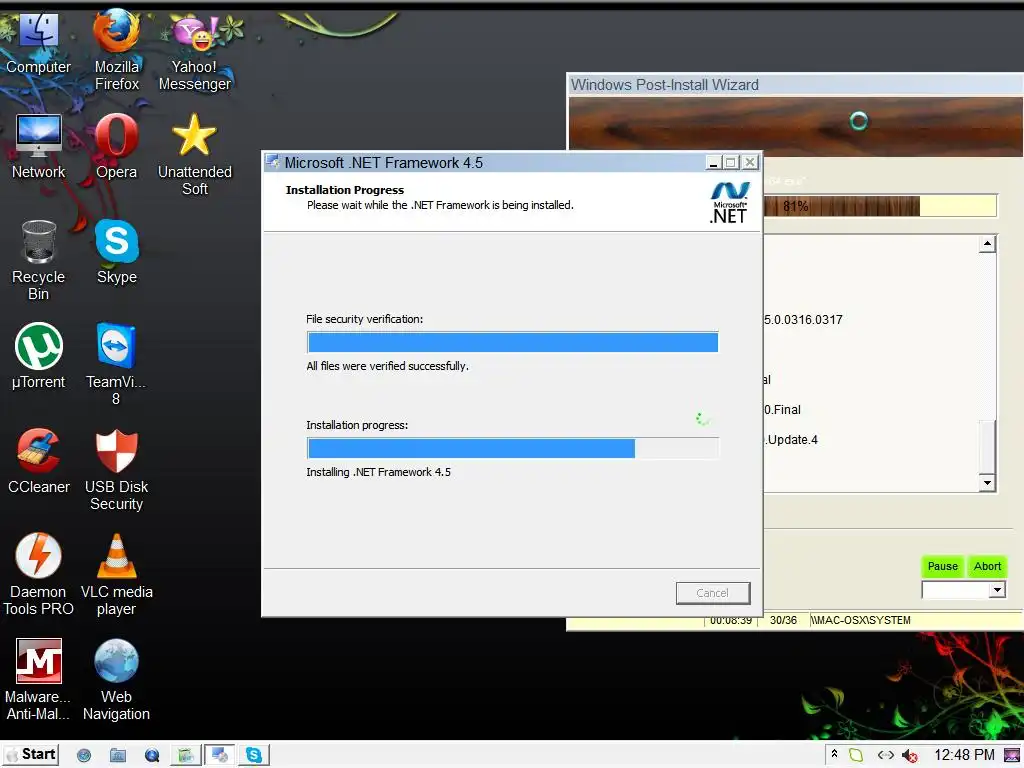Screen dimensions: 1024x768
Task: Click the Start button
Action: tap(31, 754)
